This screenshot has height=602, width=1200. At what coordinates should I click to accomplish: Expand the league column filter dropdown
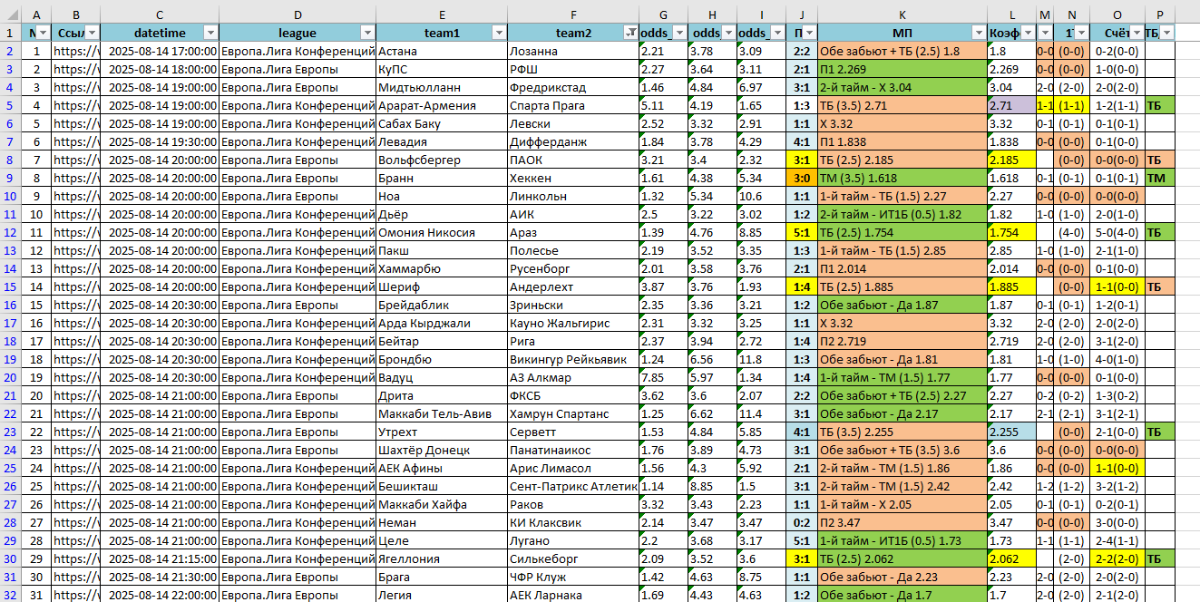coord(367,33)
